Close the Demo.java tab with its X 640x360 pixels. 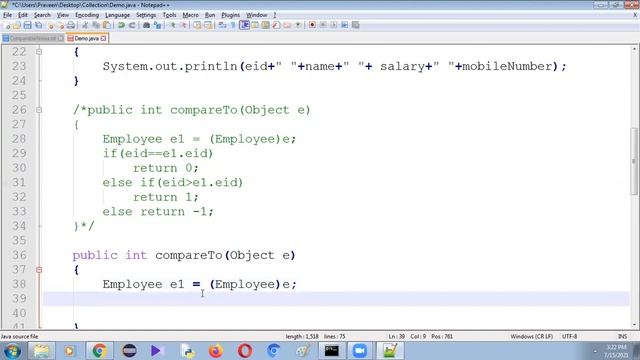[104, 38]
